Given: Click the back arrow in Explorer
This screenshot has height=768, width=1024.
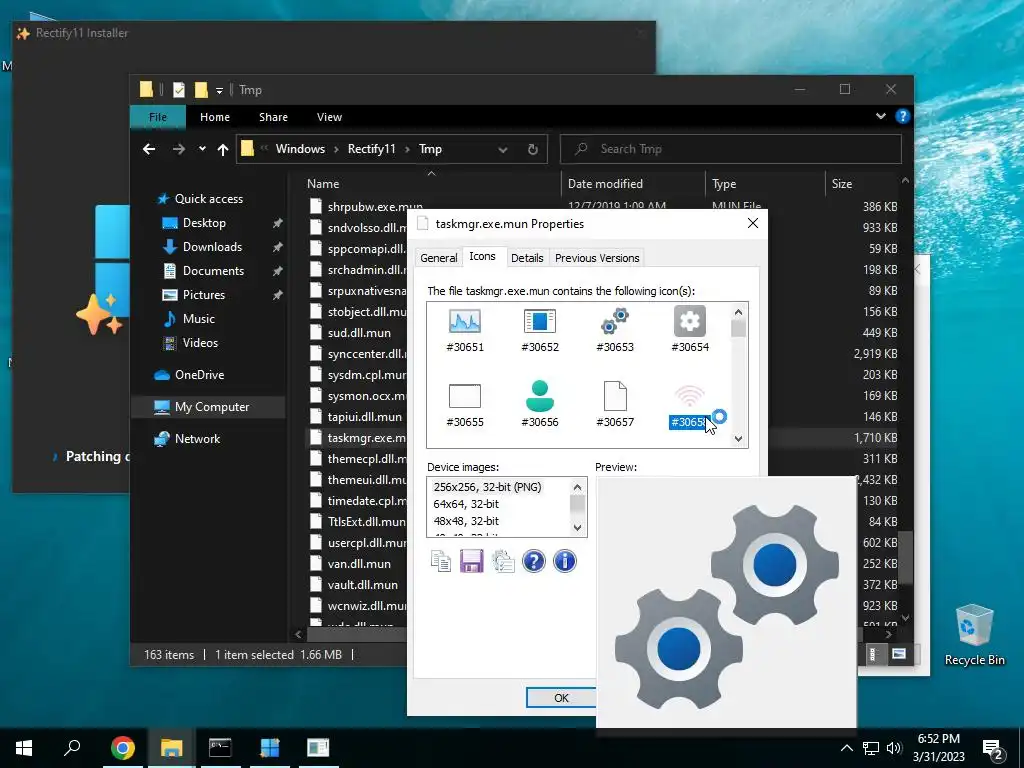Looking at the screenshot, I should (x=149, y=149).
